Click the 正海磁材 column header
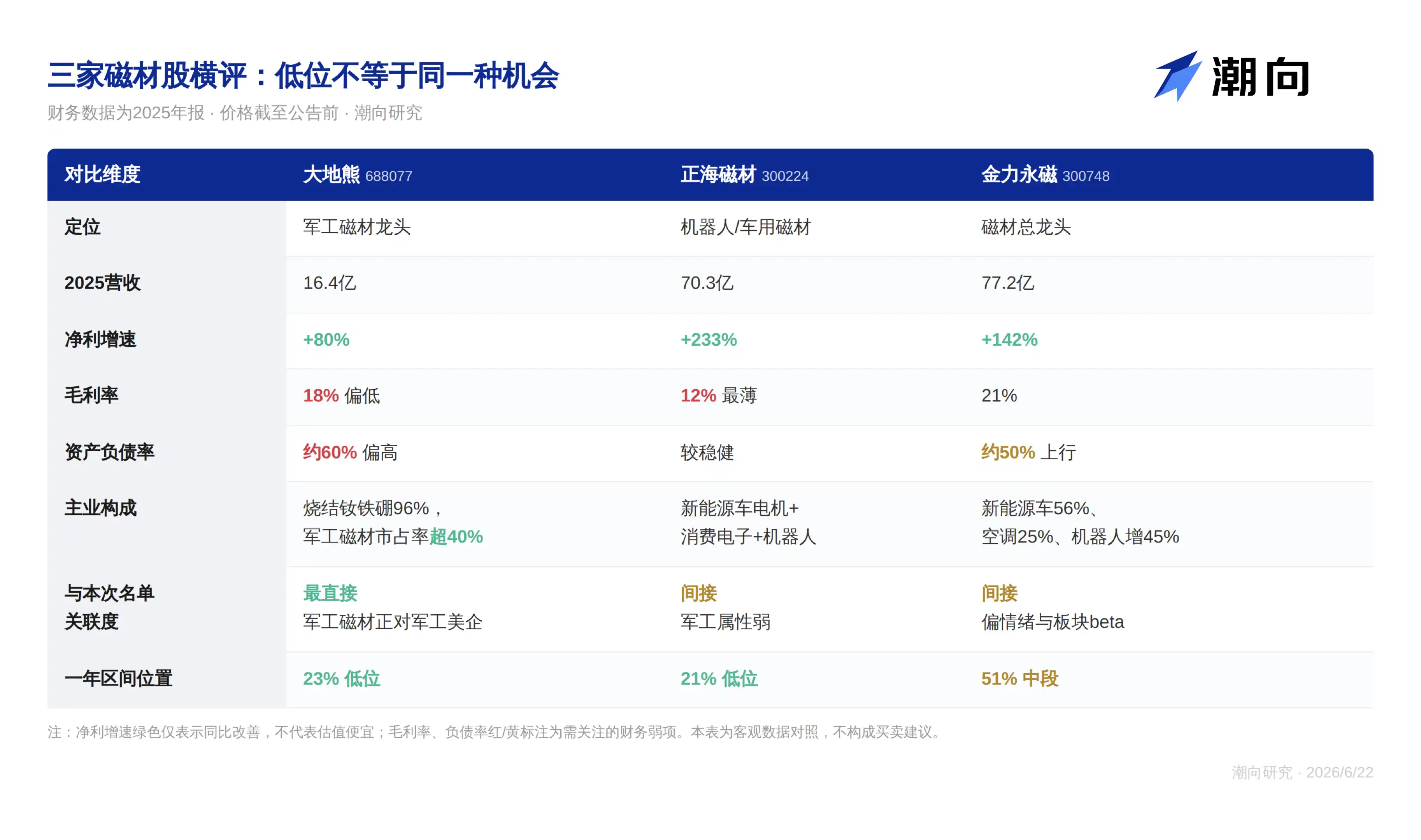 coord(718,174)
